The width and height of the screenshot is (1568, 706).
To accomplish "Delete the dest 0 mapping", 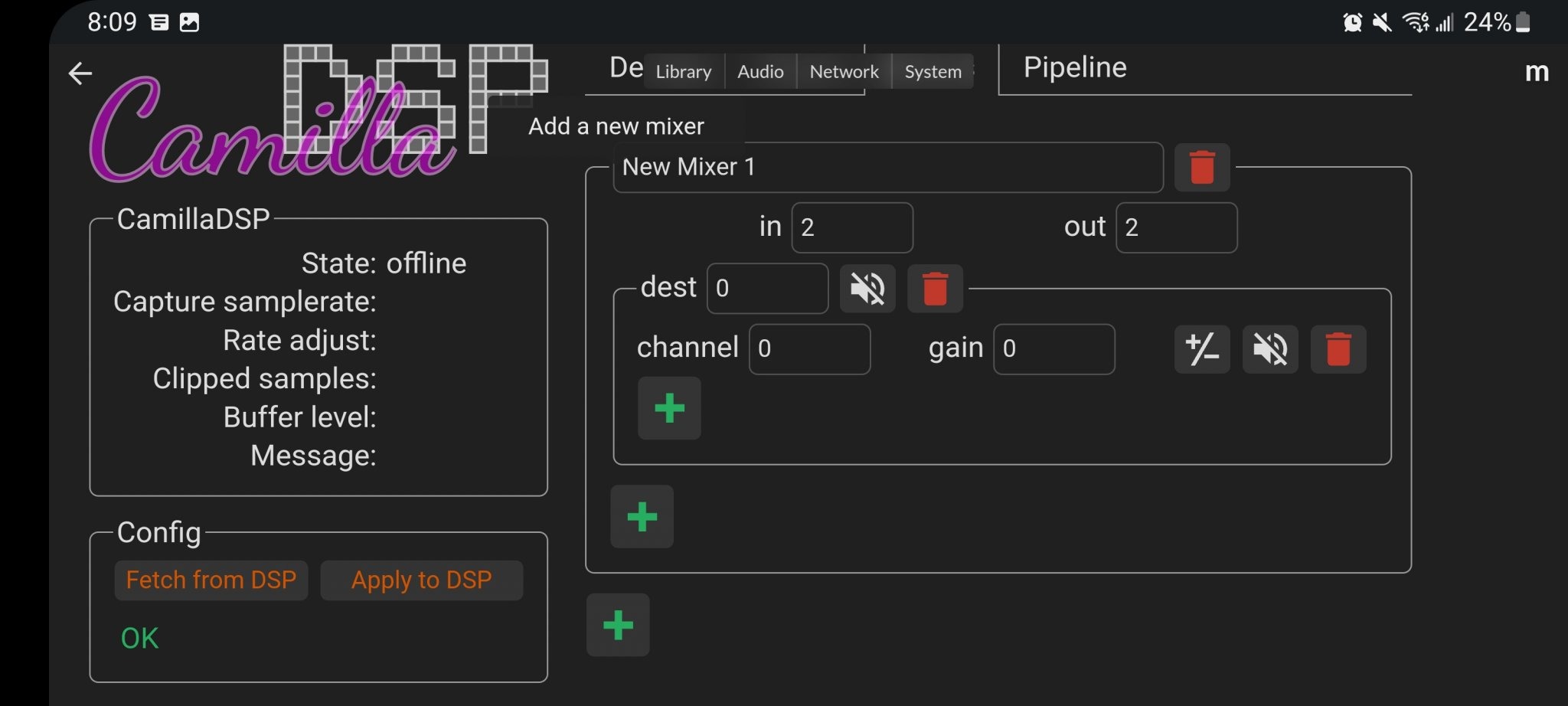I will coord(935,289).
